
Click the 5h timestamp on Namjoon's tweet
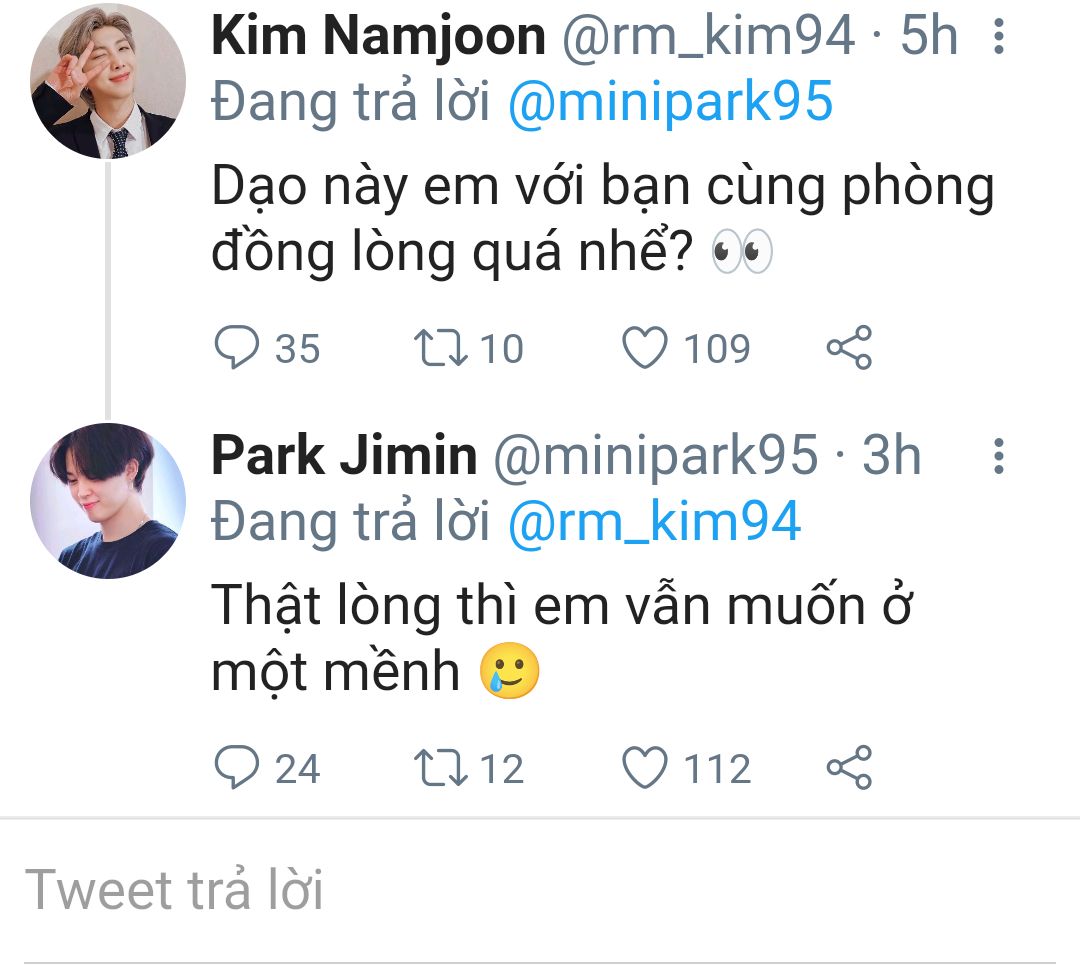pos(929,38)
